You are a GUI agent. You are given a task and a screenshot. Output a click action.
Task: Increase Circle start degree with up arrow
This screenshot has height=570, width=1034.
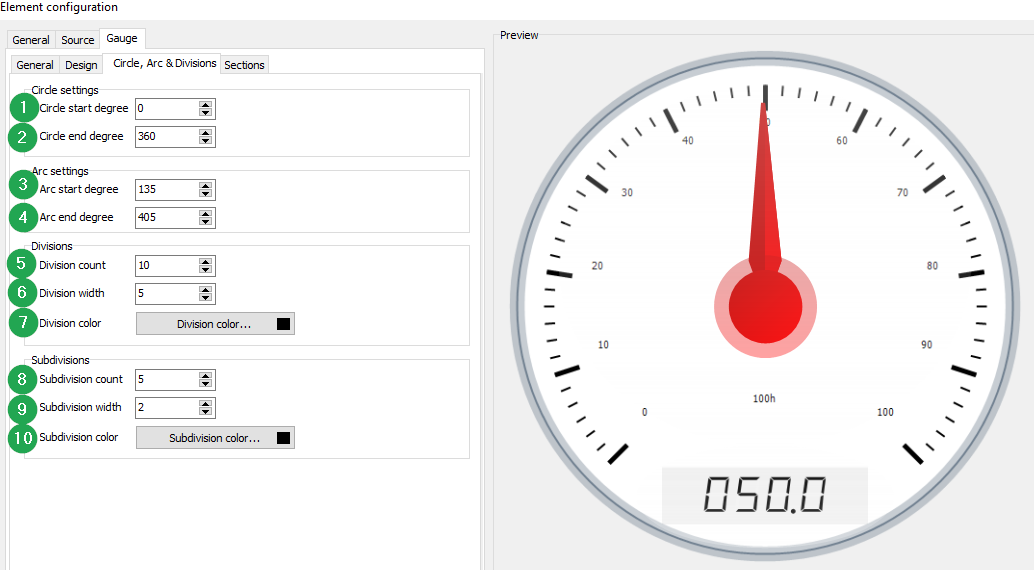pos(205,104)
